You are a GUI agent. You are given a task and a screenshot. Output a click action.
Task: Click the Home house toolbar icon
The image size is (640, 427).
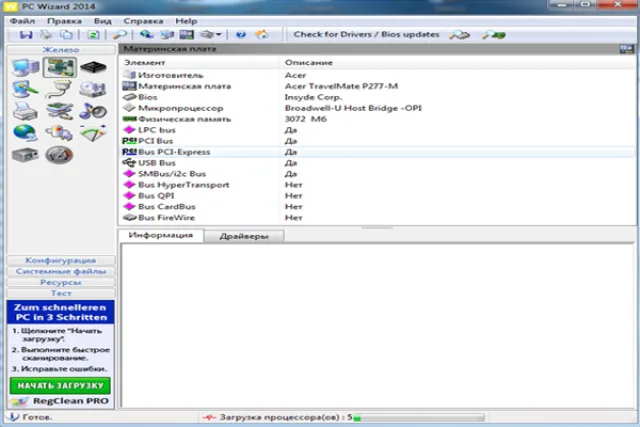click(x=262, y=35)
